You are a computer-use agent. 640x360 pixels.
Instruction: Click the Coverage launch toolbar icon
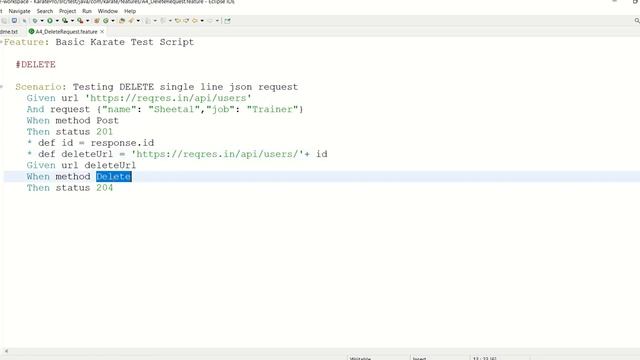65,20
